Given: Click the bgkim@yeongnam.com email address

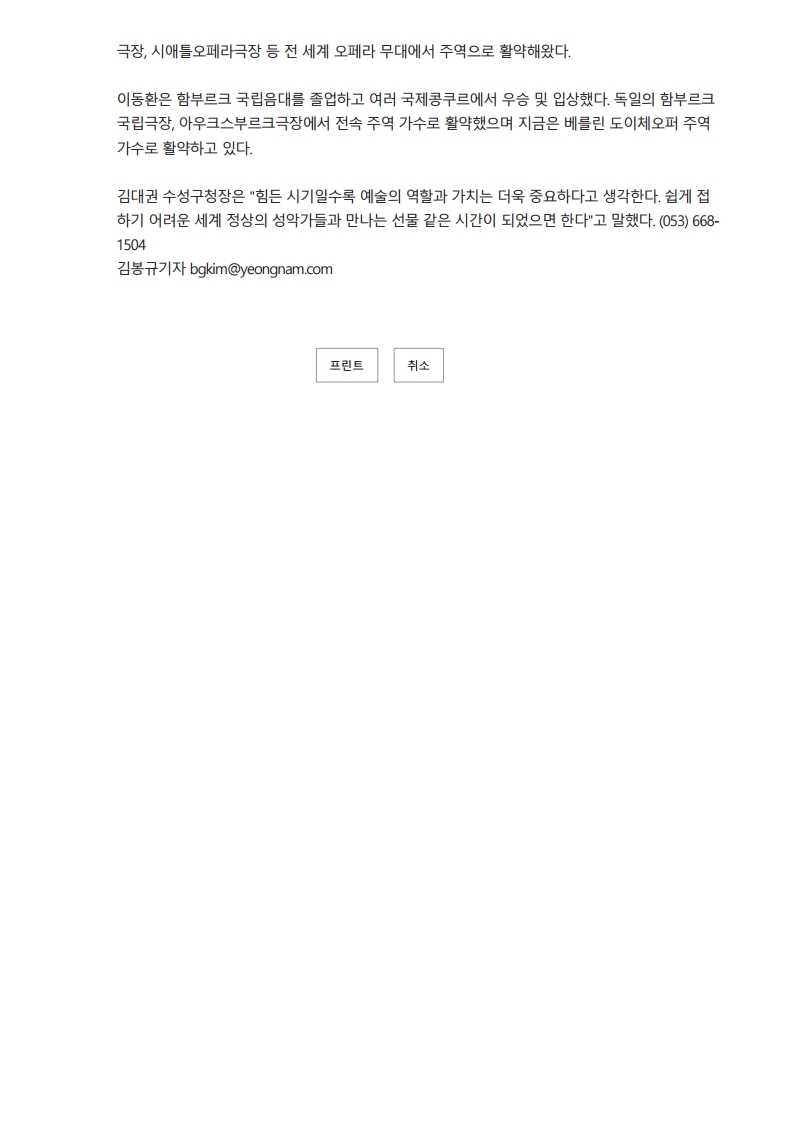Looking at the screenshot, I should point(261,270).
